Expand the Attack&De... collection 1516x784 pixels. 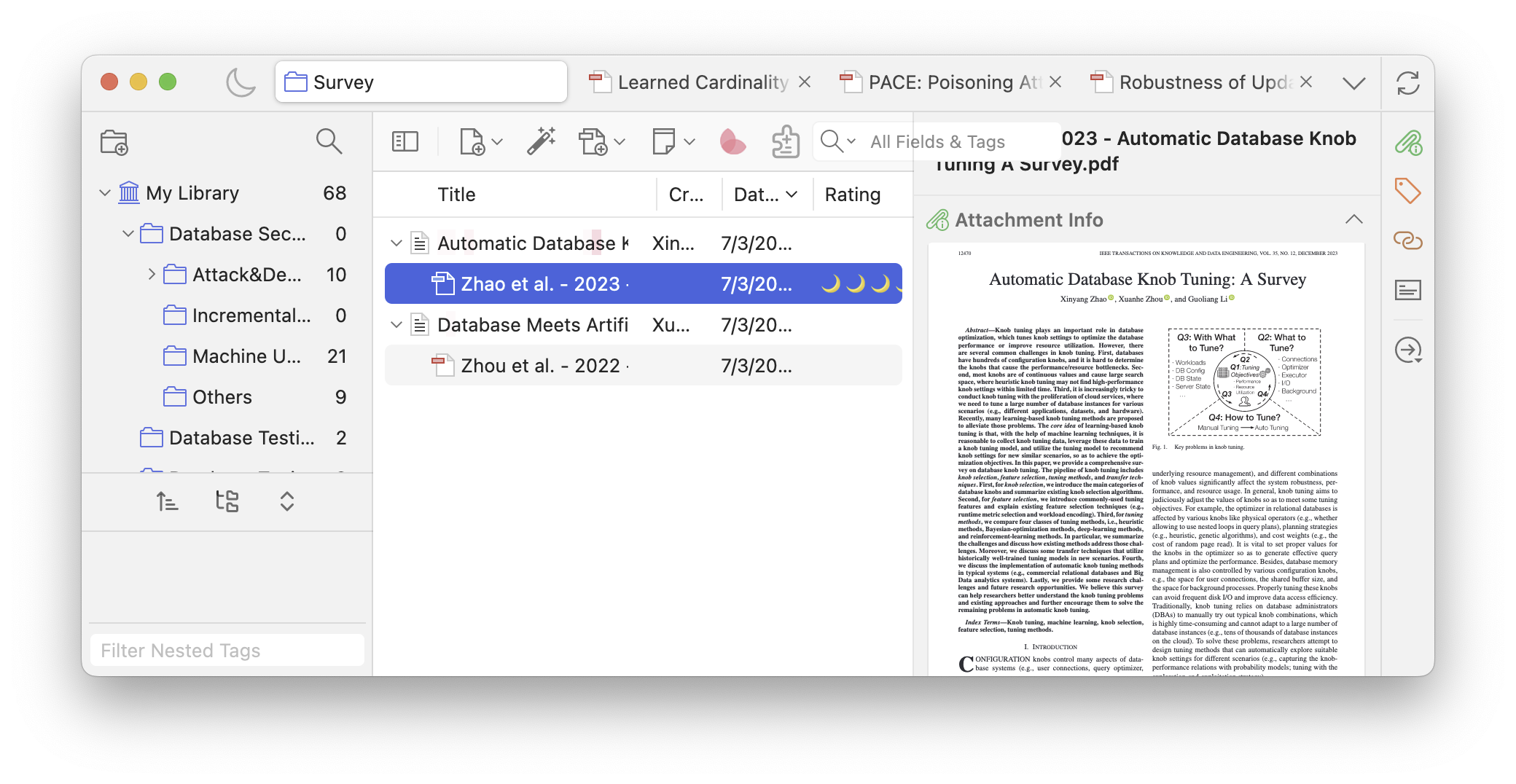tap(152, 275)
